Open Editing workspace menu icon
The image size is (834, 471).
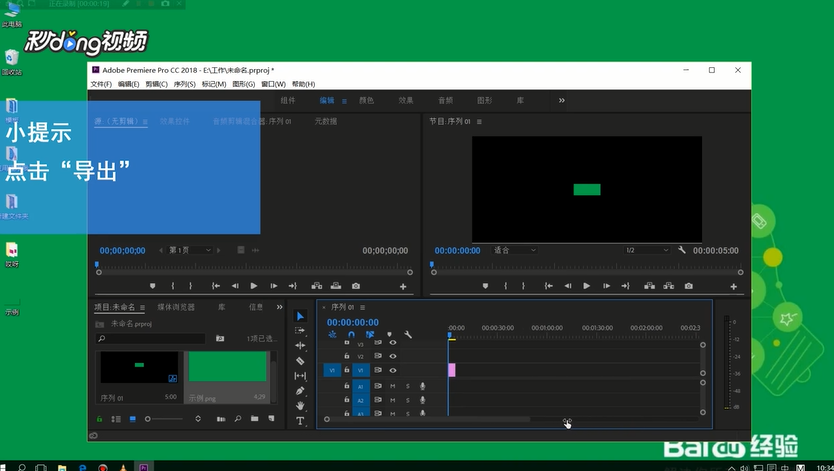344,101
